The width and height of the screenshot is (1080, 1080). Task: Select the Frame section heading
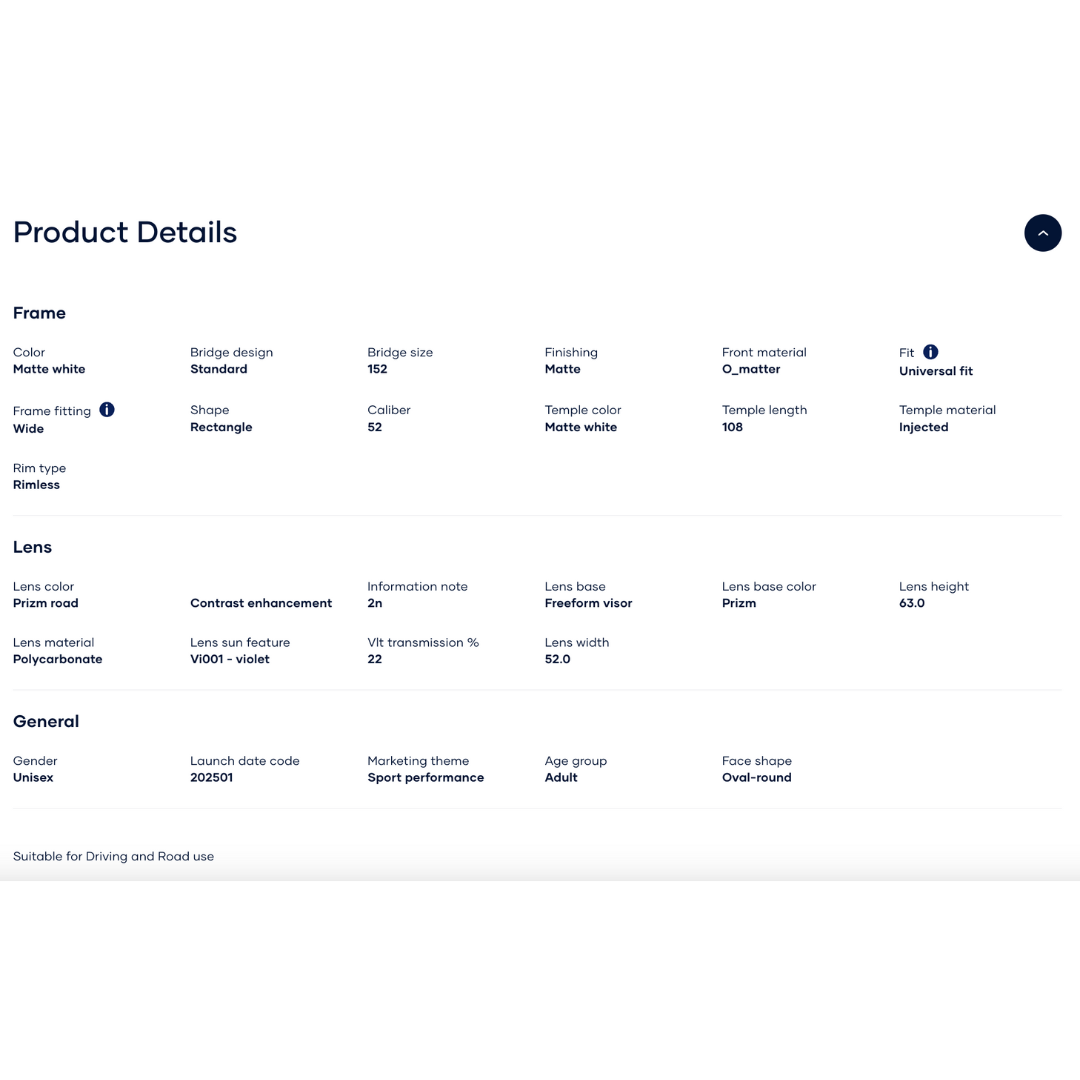[39, 313]
